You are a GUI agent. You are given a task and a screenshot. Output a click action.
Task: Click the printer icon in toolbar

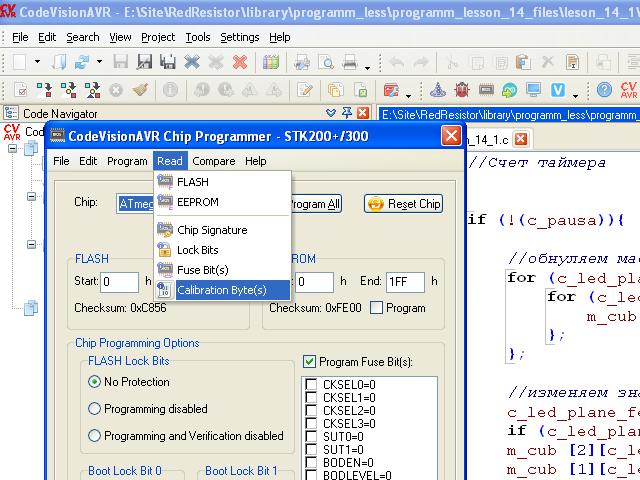(350, 62)
